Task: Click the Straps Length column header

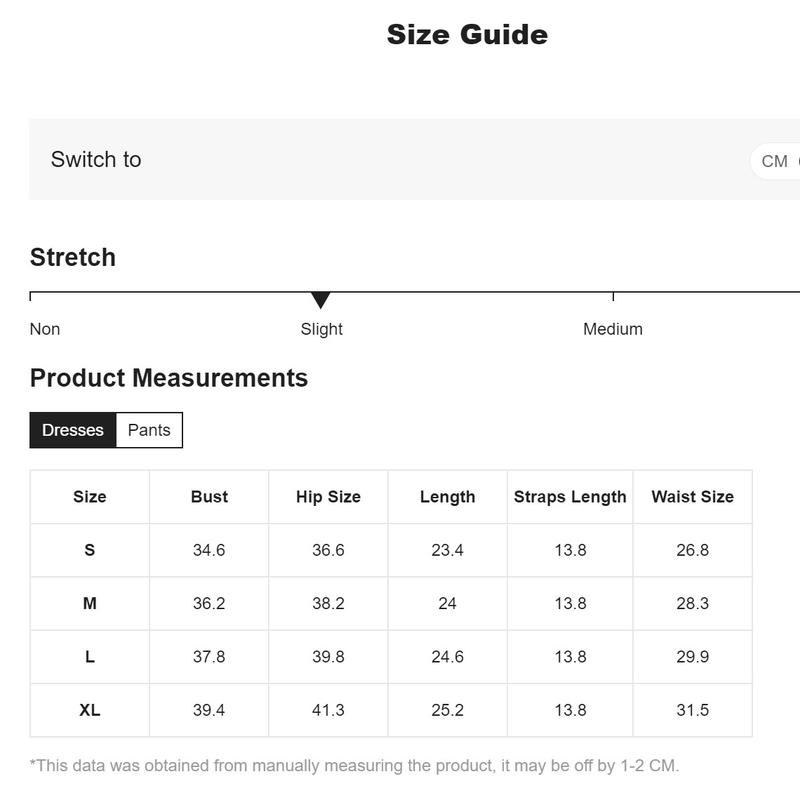Action: point(570,496)
